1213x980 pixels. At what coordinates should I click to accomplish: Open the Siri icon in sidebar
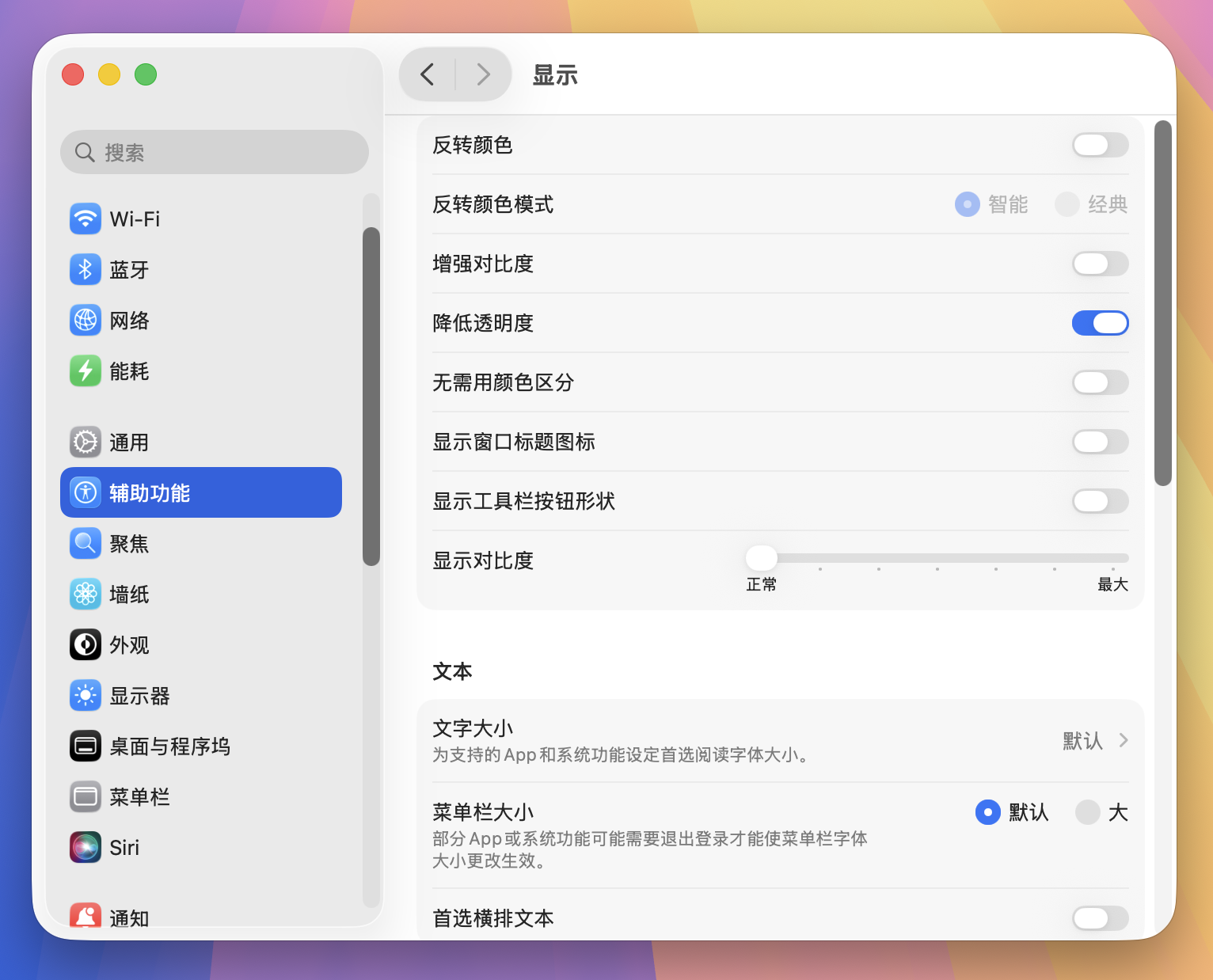point(86,848)
